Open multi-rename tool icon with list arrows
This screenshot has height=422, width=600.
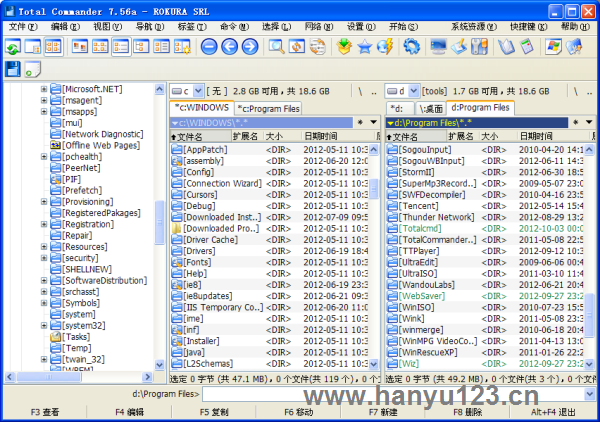pos(318,47)
